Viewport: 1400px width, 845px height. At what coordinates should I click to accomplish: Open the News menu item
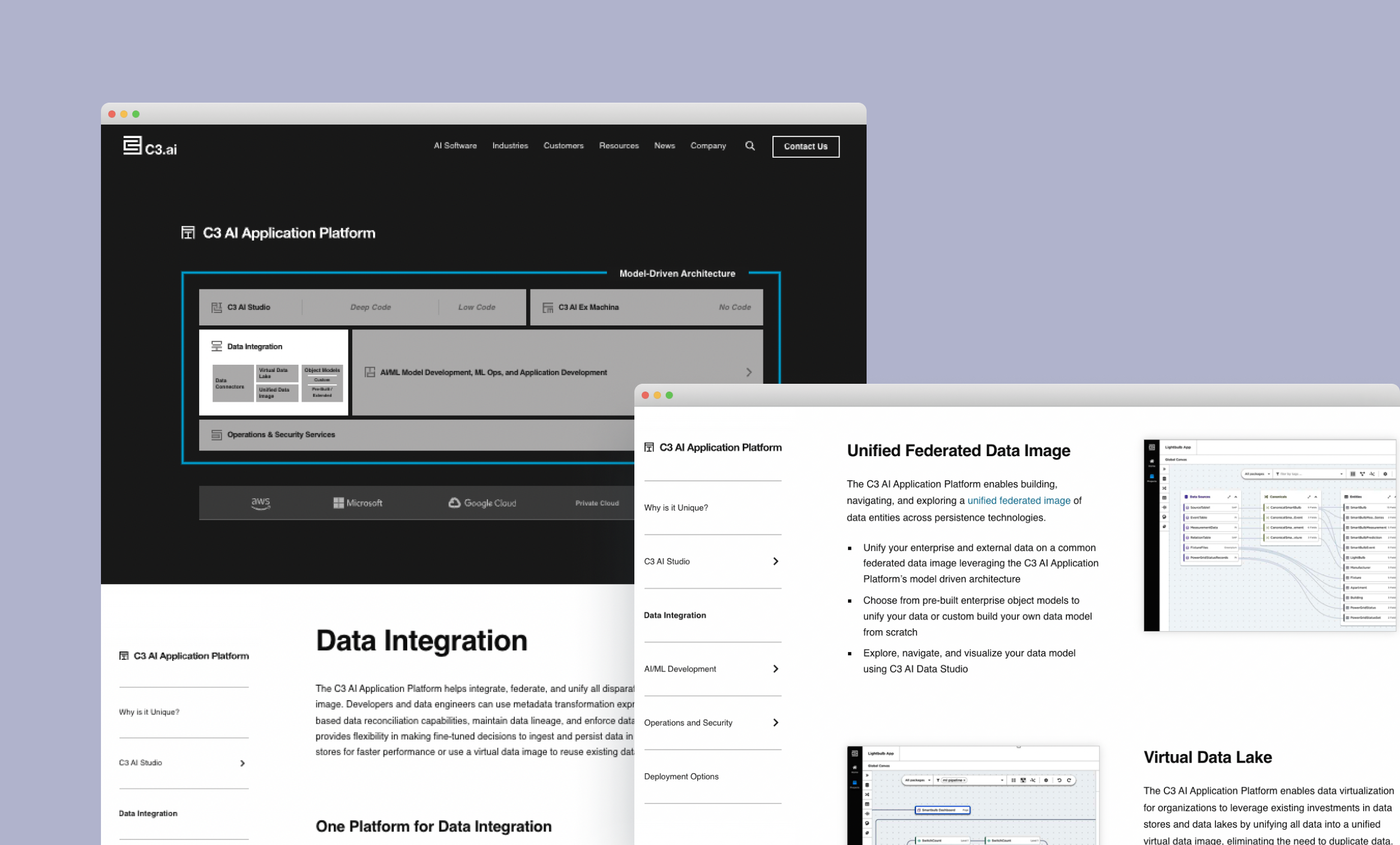pyautogui.click(x=664, y=146)
